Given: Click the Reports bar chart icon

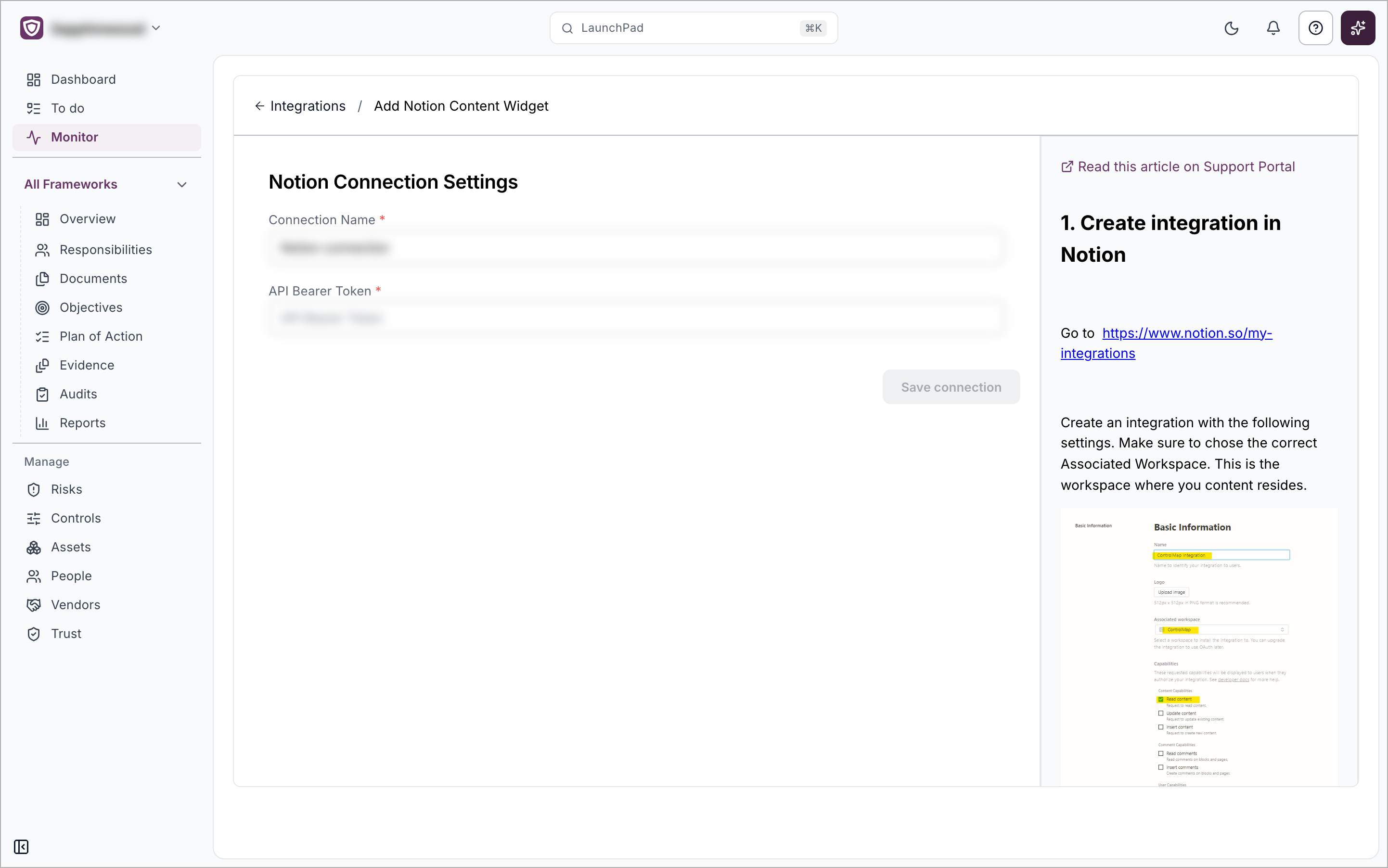Looking at the screenshot, I should pyautogui.click(x=42, y=423).
